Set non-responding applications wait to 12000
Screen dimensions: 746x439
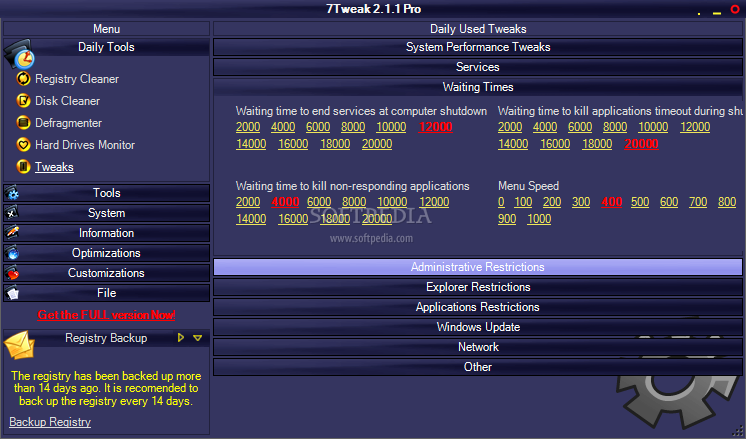pos(434,202)
